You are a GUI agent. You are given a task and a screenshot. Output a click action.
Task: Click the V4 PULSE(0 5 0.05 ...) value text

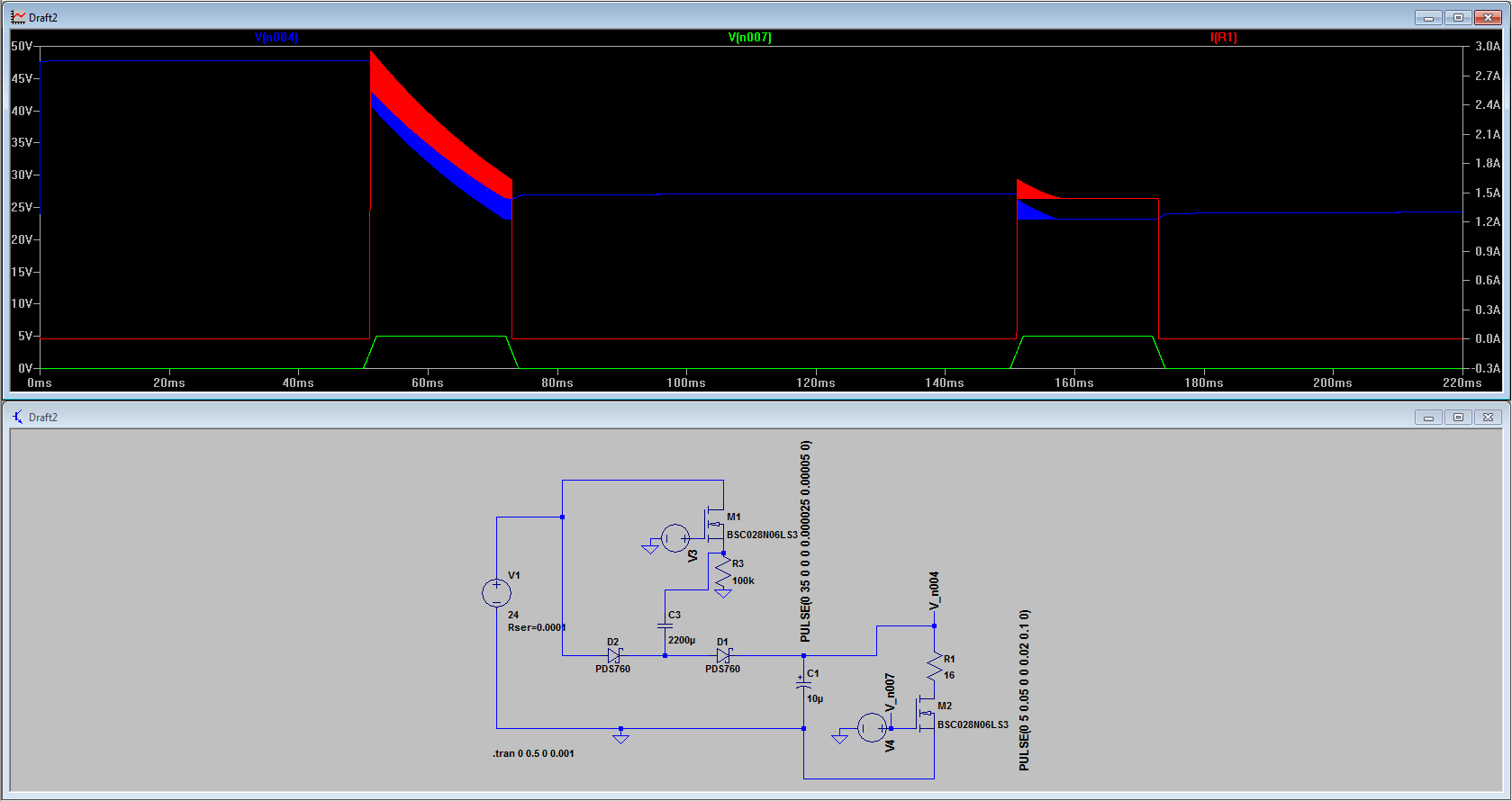[x=1024, y=690]
